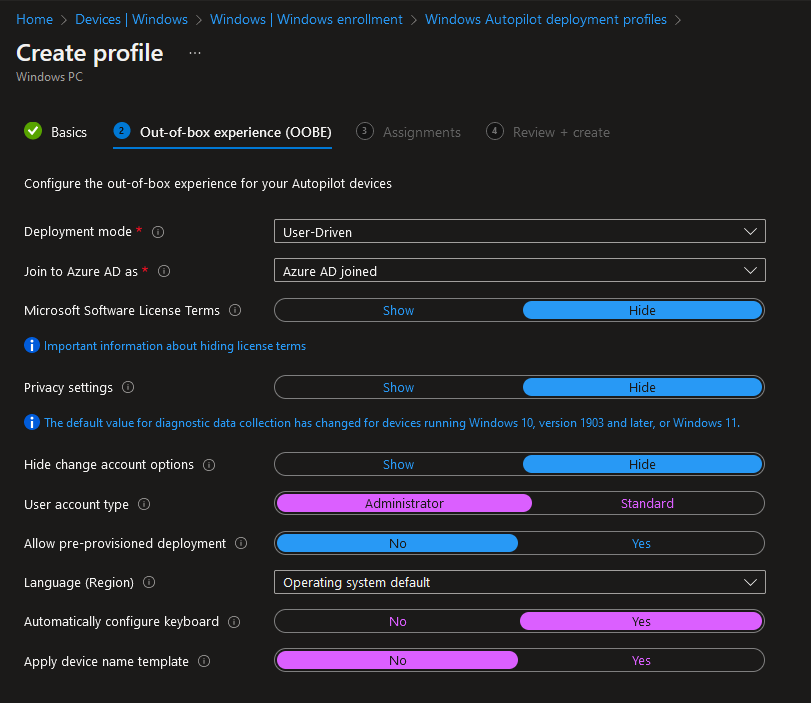Click info icon next to Microsoft Software License Terms
The image size is (811, 703).
tap(235, 310)
